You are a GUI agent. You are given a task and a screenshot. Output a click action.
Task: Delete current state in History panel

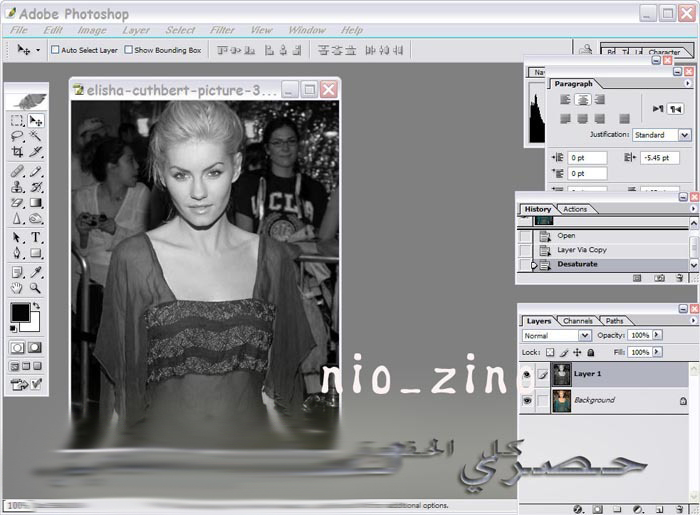pyautogui.click(x=682, y=278)
